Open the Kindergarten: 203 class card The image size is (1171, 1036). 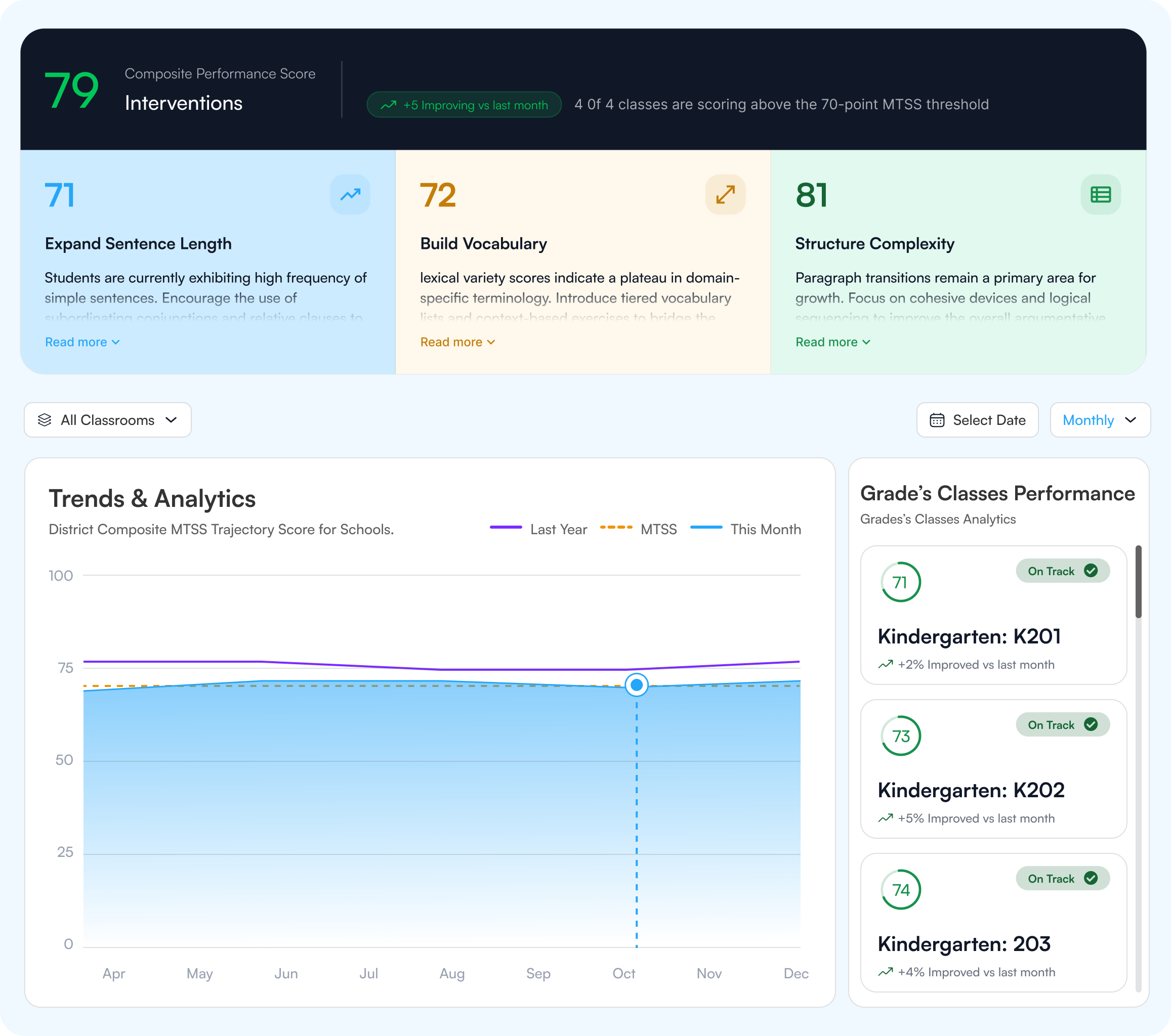coord(993,923)
